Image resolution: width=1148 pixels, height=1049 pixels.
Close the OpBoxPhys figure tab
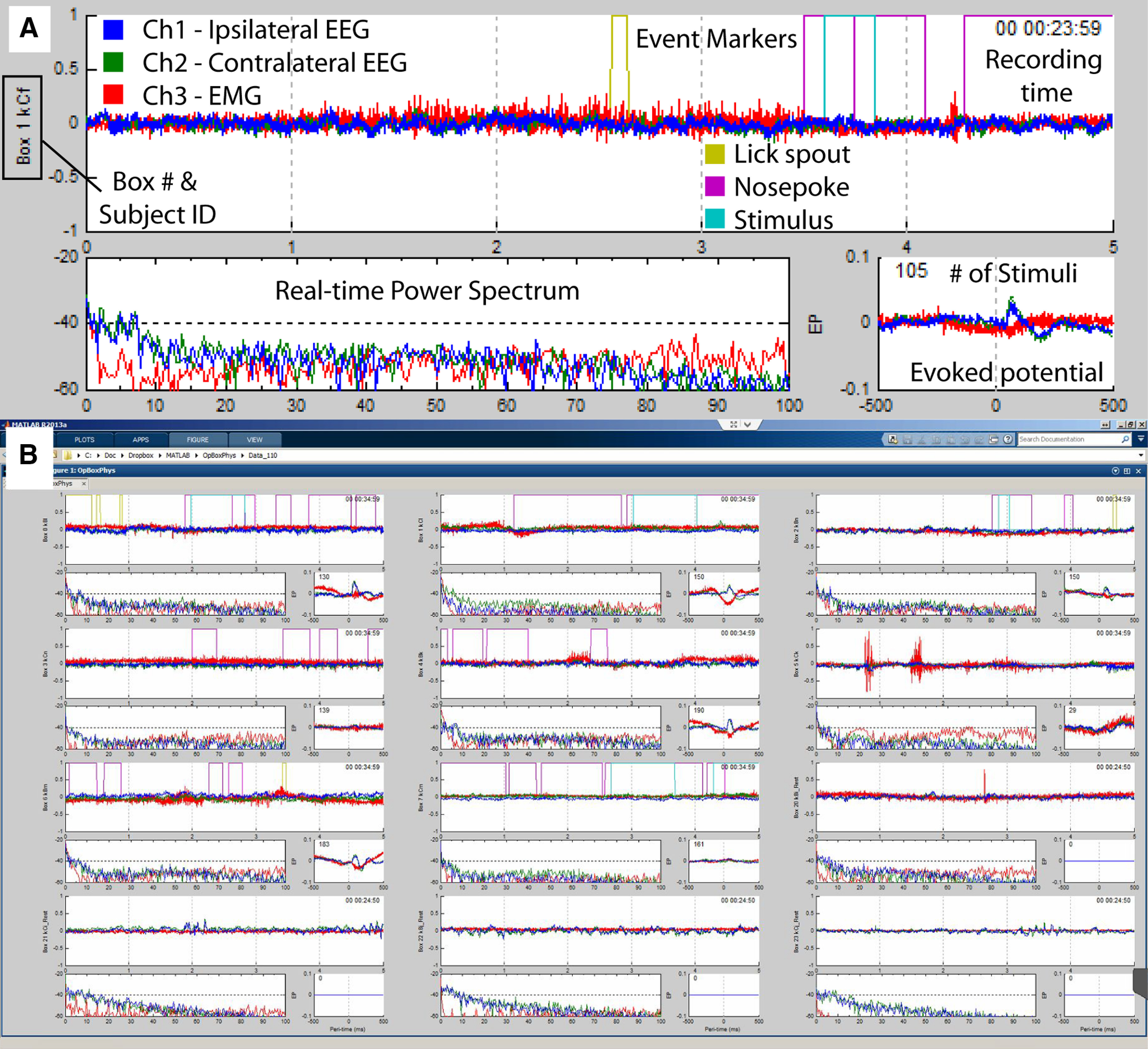point(84,483)
